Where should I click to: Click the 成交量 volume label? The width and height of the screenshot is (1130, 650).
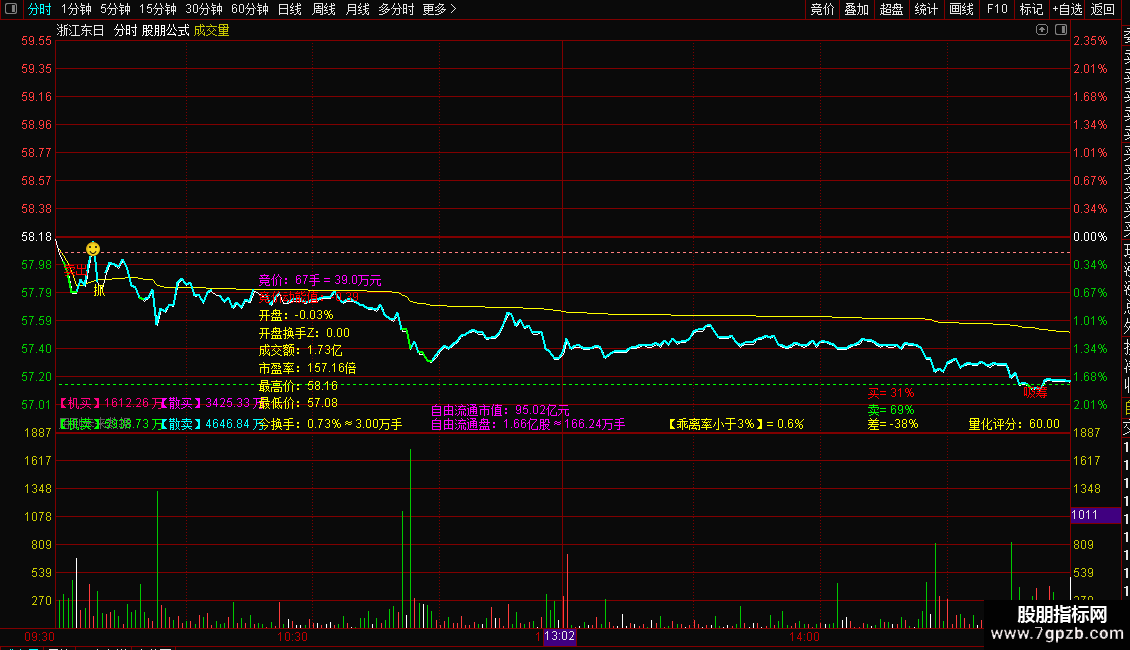point(211,30)
